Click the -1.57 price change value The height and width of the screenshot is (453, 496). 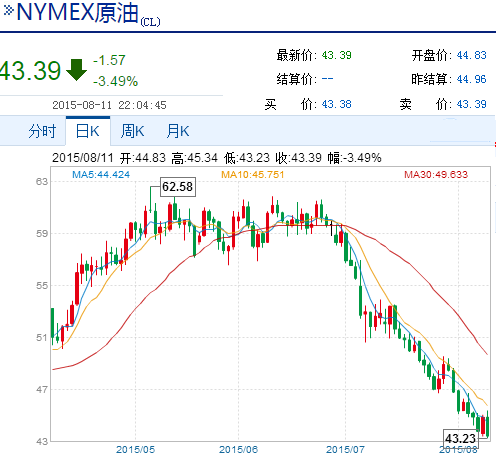(x=109, y=60)
